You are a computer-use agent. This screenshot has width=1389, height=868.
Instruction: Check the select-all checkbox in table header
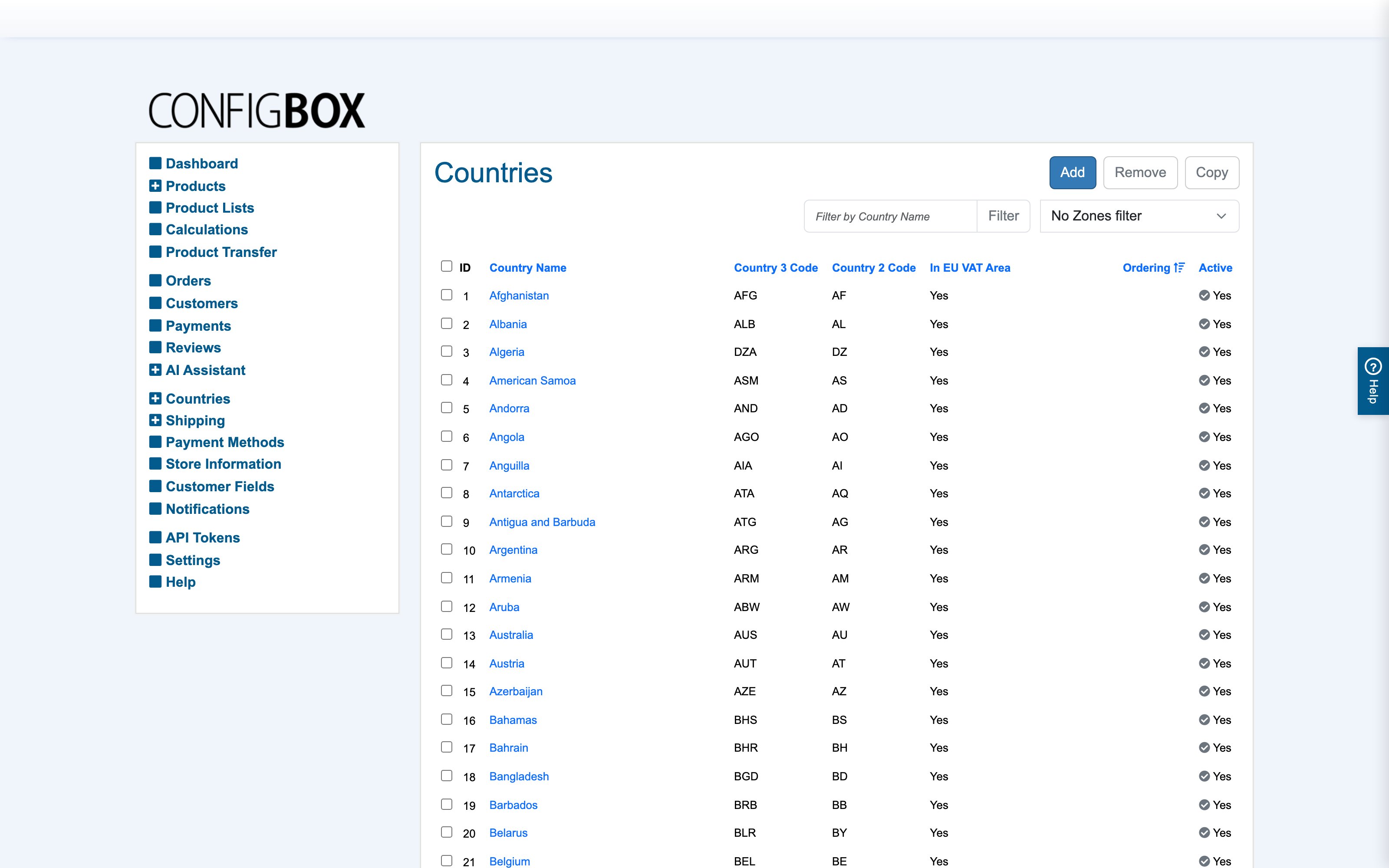(x=447, y=266)
